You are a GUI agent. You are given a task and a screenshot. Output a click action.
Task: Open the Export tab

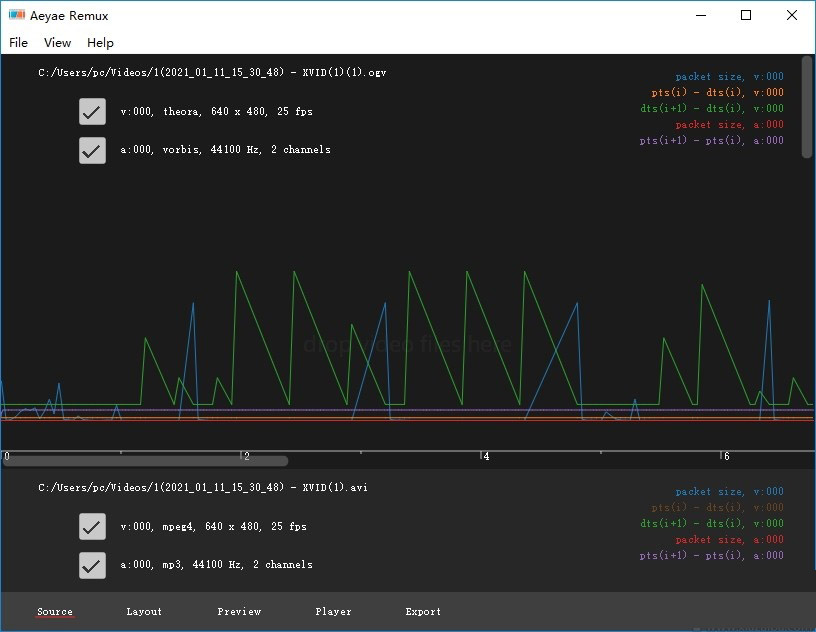pos(423,611)
